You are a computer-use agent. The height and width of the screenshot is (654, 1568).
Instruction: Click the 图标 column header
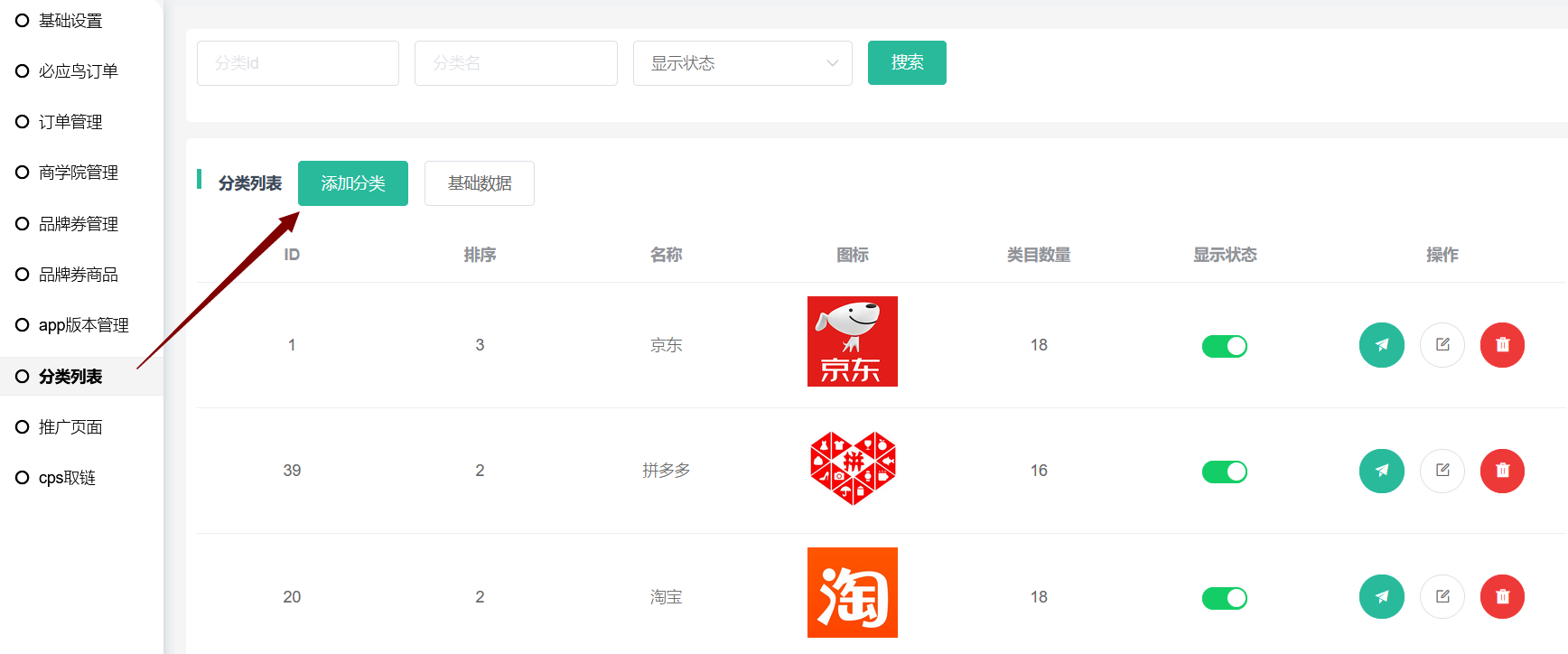853,255
